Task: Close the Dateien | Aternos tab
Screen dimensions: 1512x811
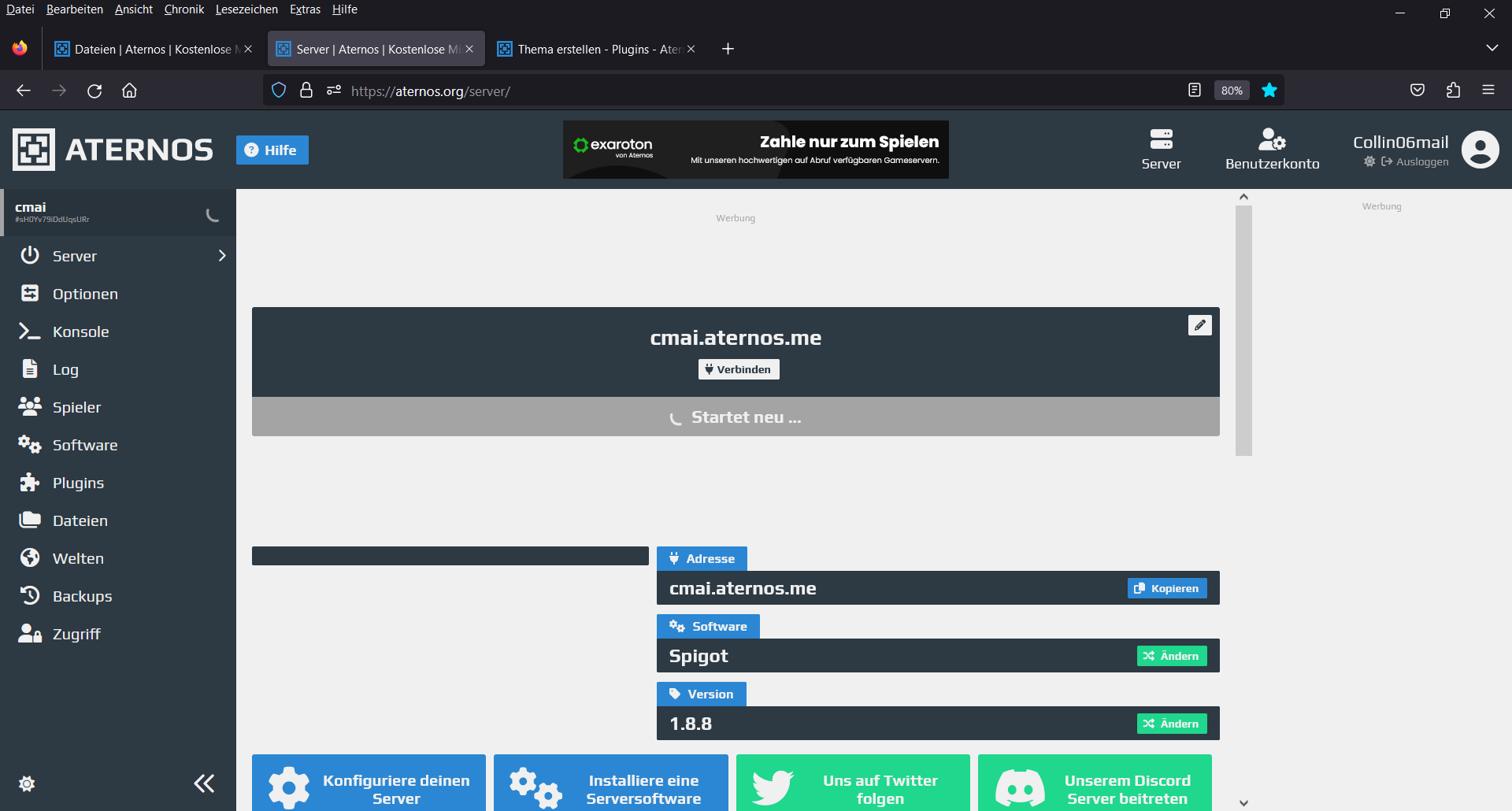Action: 248,49
